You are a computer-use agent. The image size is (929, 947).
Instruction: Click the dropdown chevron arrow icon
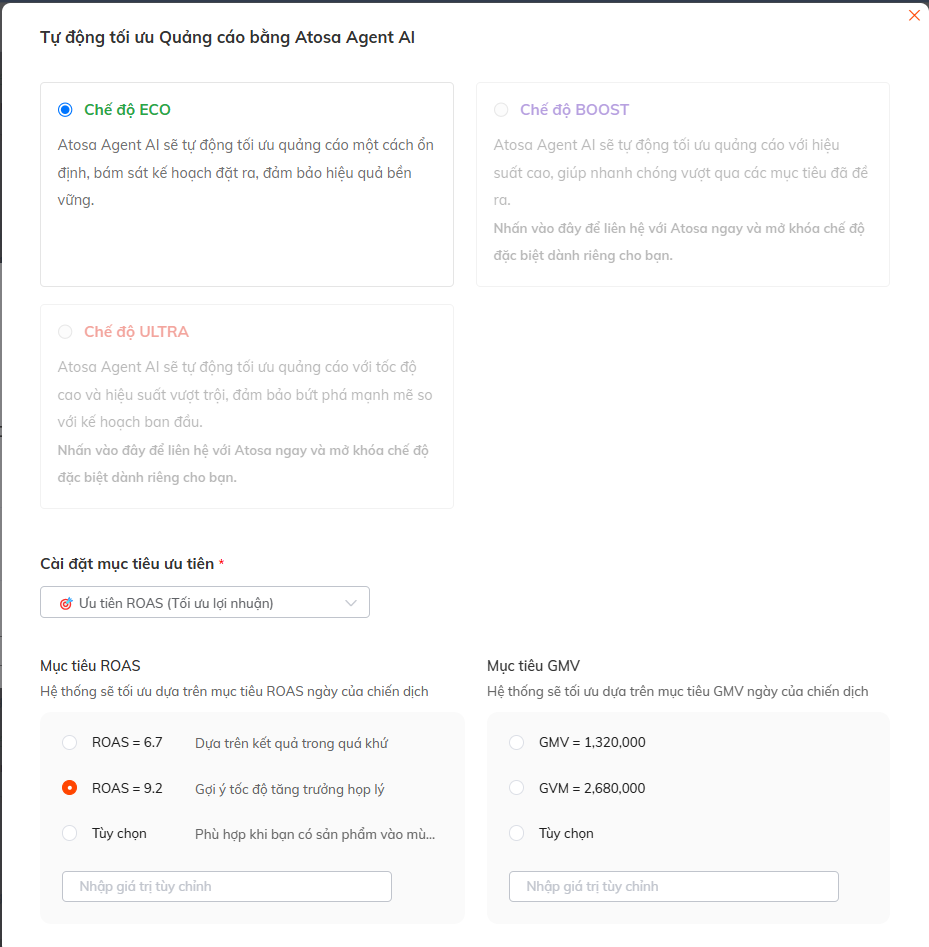click(351, 603)
